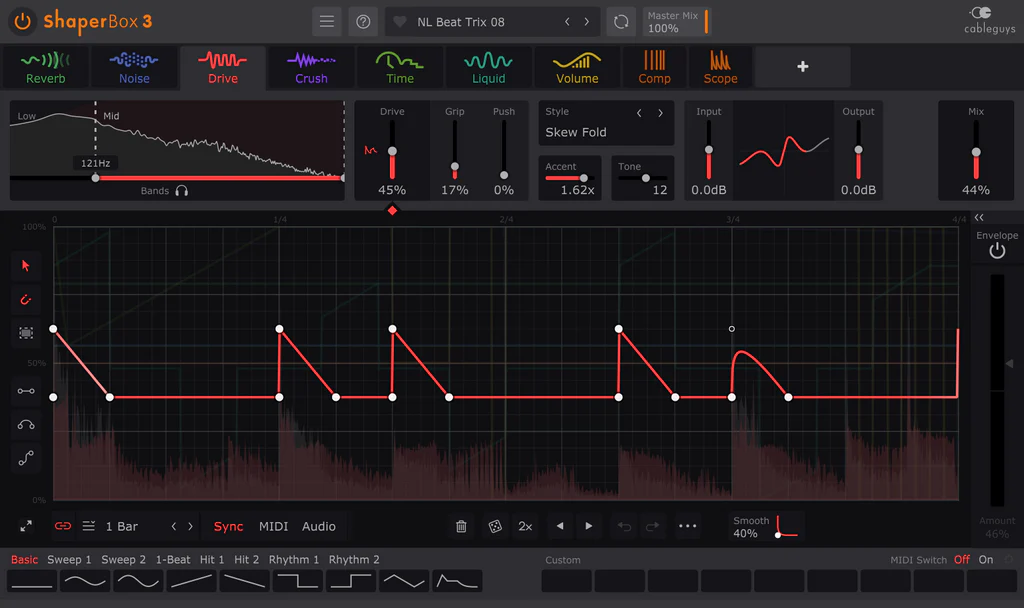The width and height of the screenshot is (1024, 608).
Task: Click the Output gain slider handle
Action: (858, 150)
